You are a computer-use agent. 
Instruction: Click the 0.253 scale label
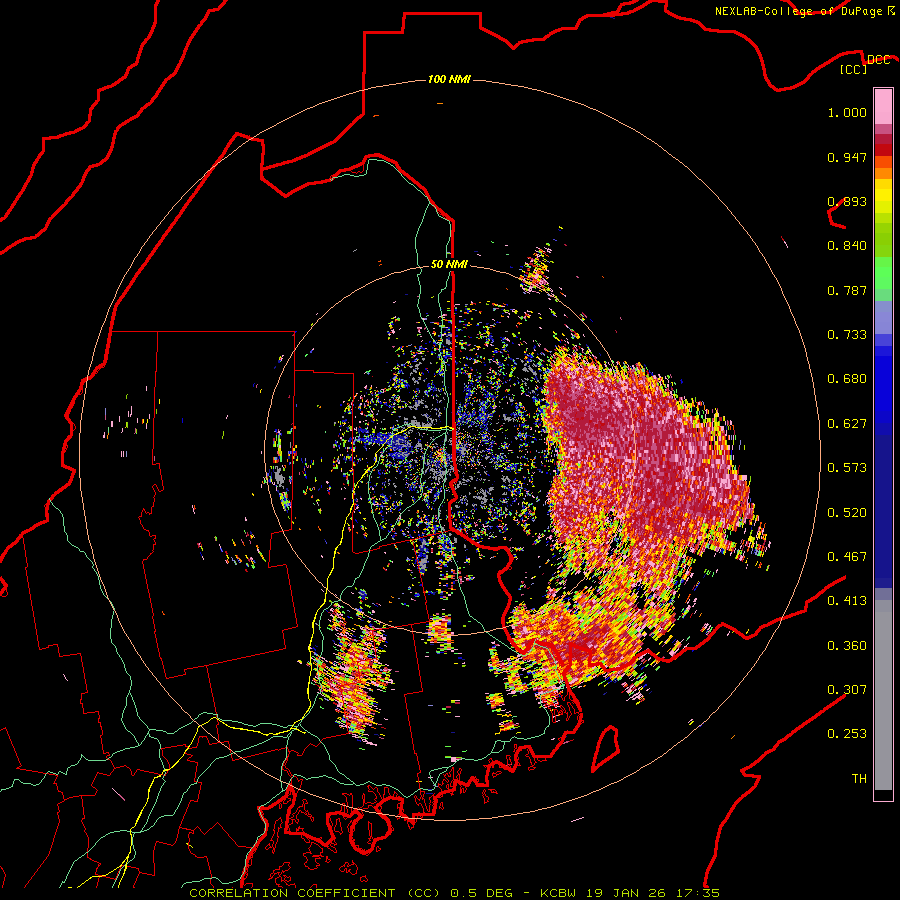pyautogui.click(x=847, y=734)
